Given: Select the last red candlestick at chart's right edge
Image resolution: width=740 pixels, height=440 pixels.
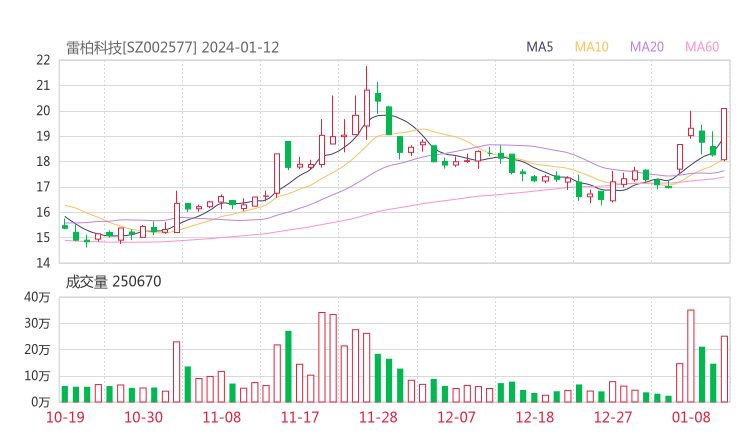Looking at the screenshot, I should pos(724,135).
